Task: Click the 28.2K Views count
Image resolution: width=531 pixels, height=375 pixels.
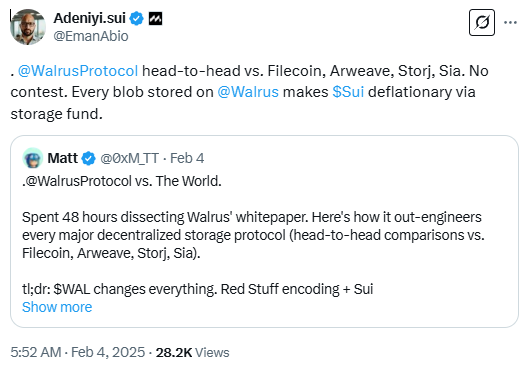Action: click(192, 352)
